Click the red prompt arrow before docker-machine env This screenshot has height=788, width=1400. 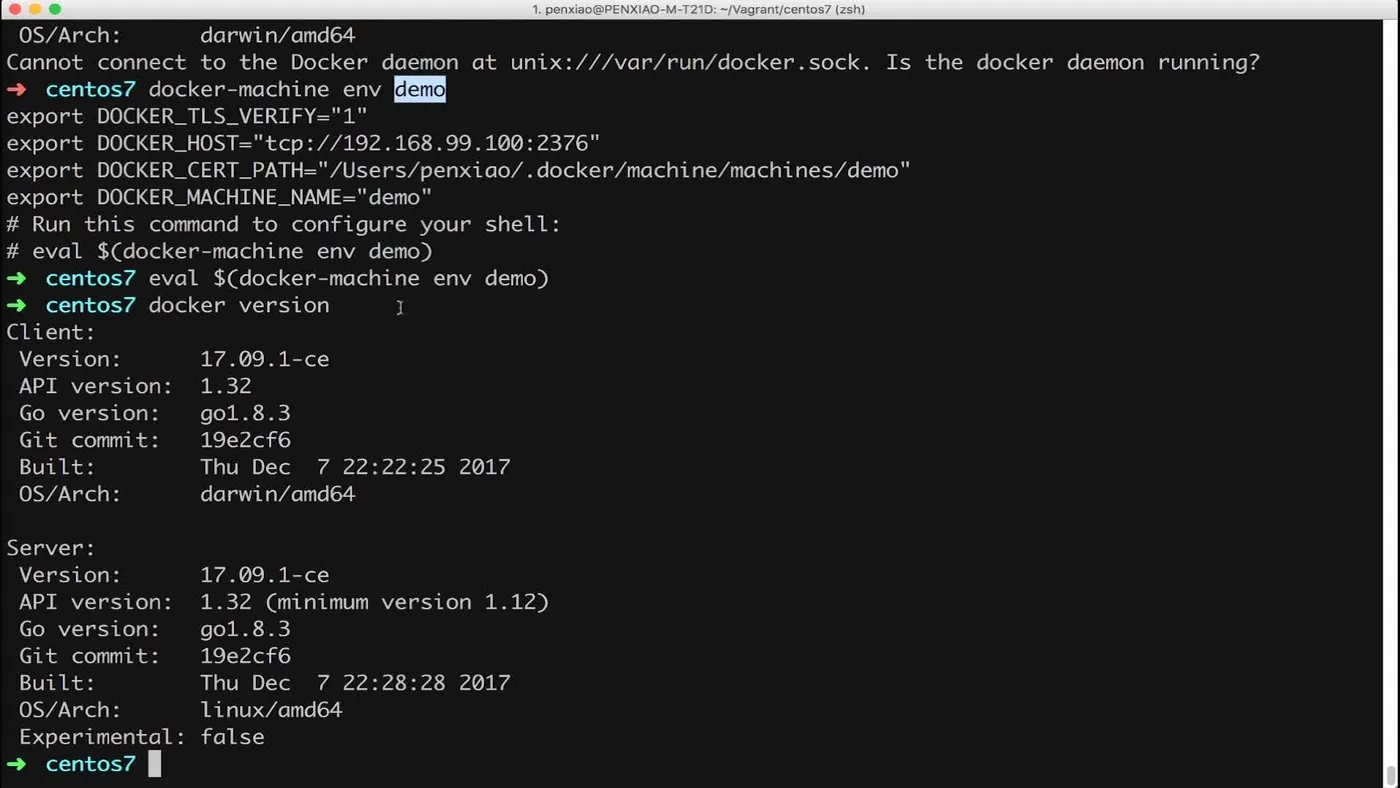point(16,90)
